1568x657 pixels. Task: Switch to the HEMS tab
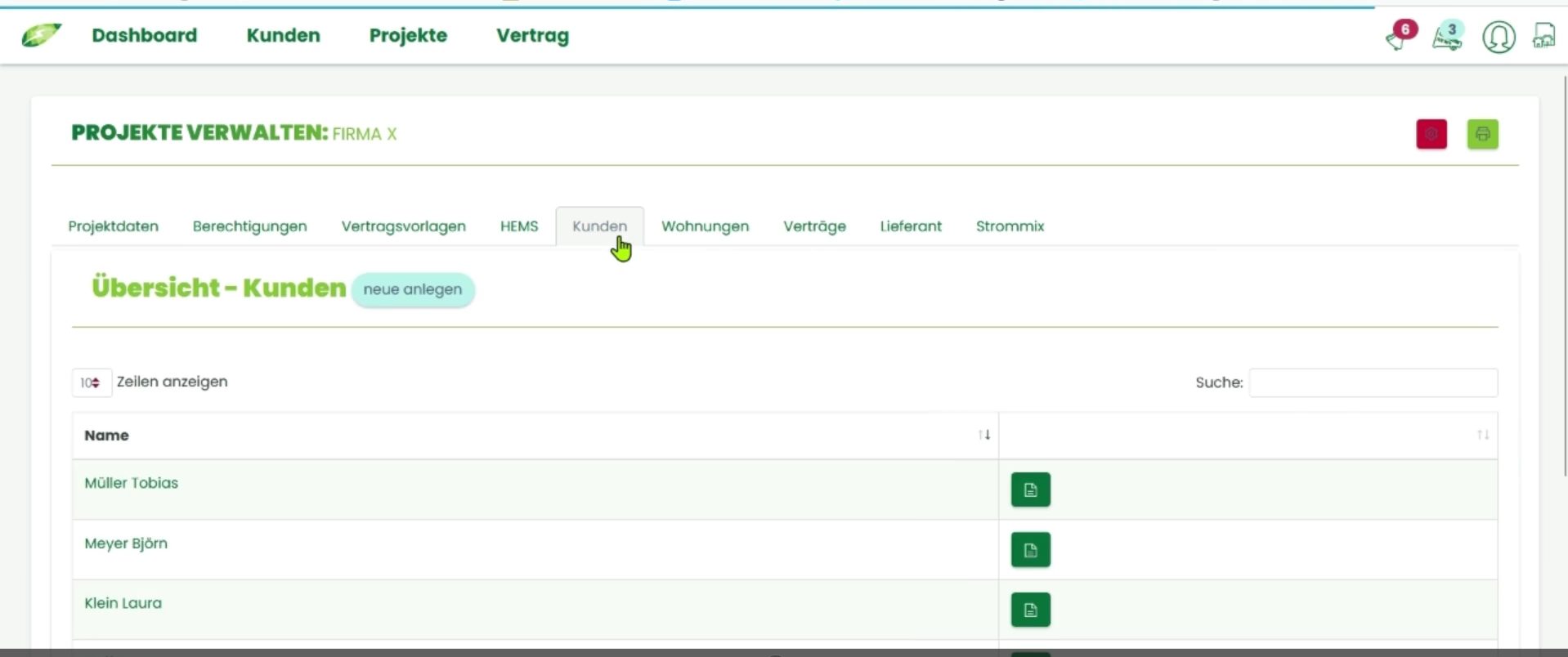(519, 226)
